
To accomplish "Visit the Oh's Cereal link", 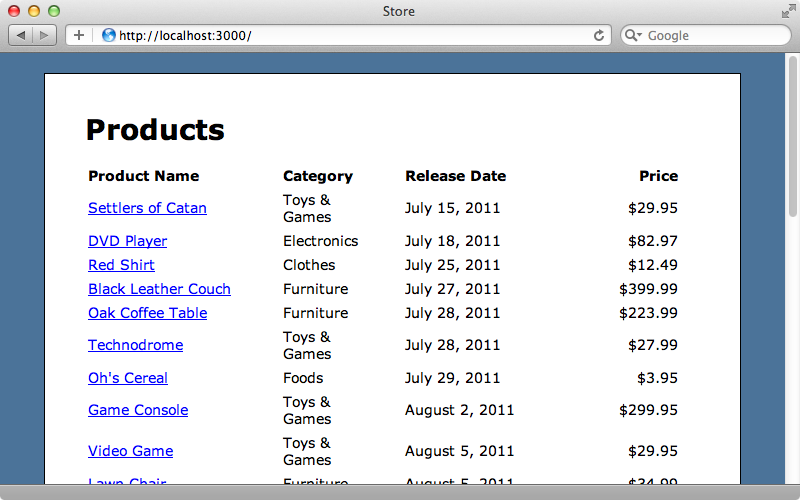I will (x=128, y=378).
